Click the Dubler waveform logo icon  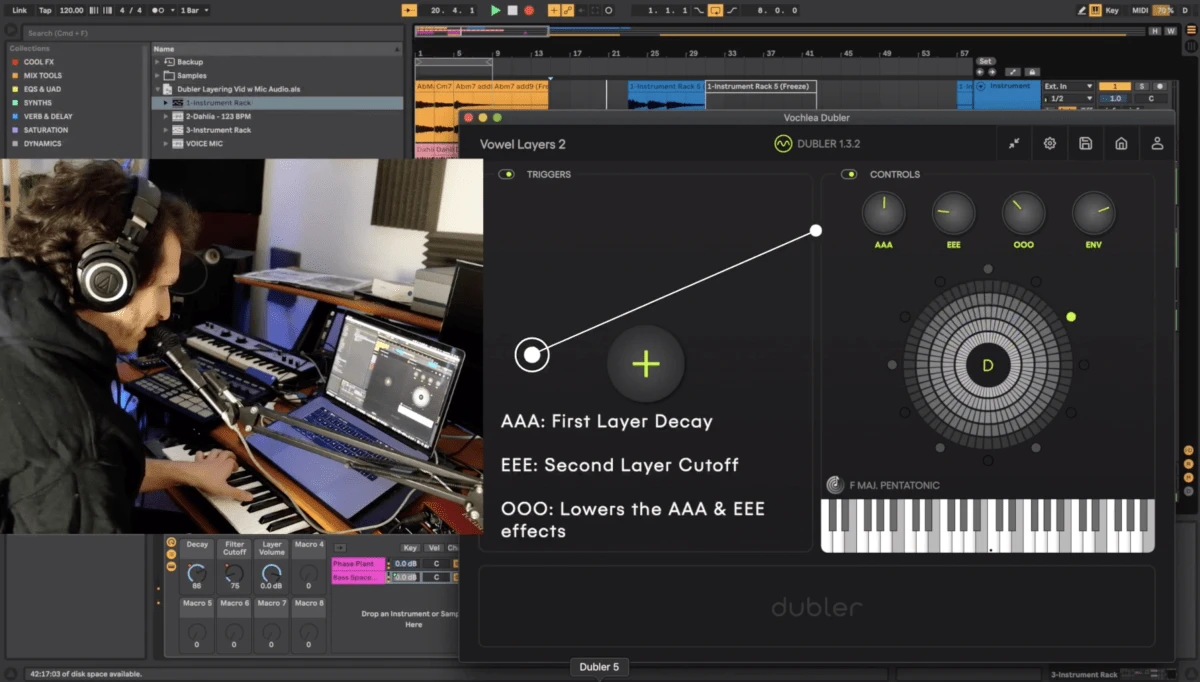click(783, 144)
